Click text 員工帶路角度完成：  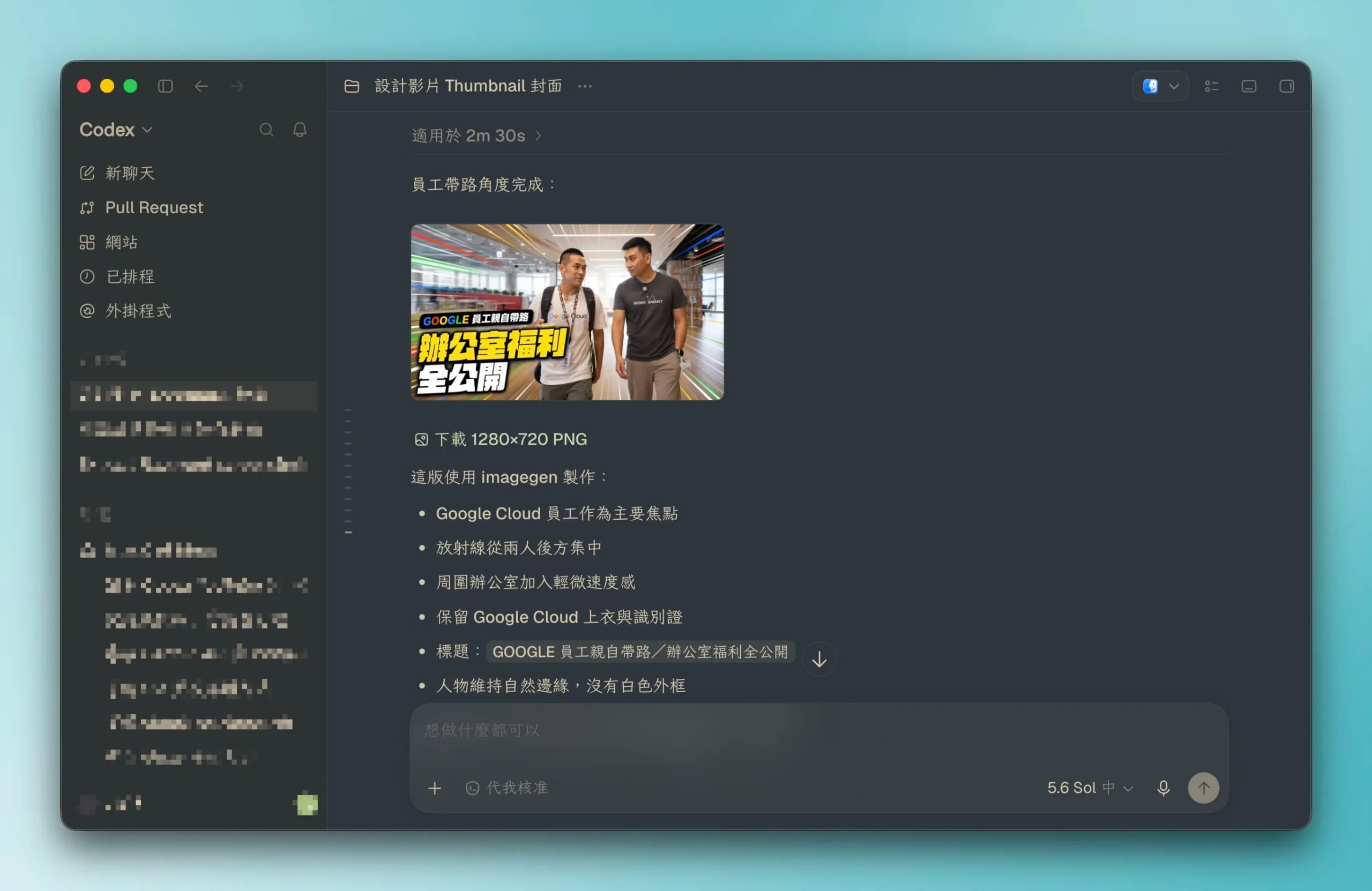point(483,185)
